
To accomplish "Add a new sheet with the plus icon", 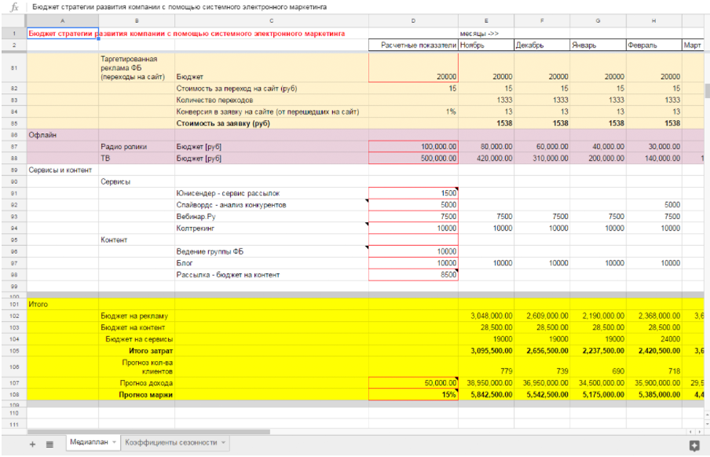I will tap(33, 444).
